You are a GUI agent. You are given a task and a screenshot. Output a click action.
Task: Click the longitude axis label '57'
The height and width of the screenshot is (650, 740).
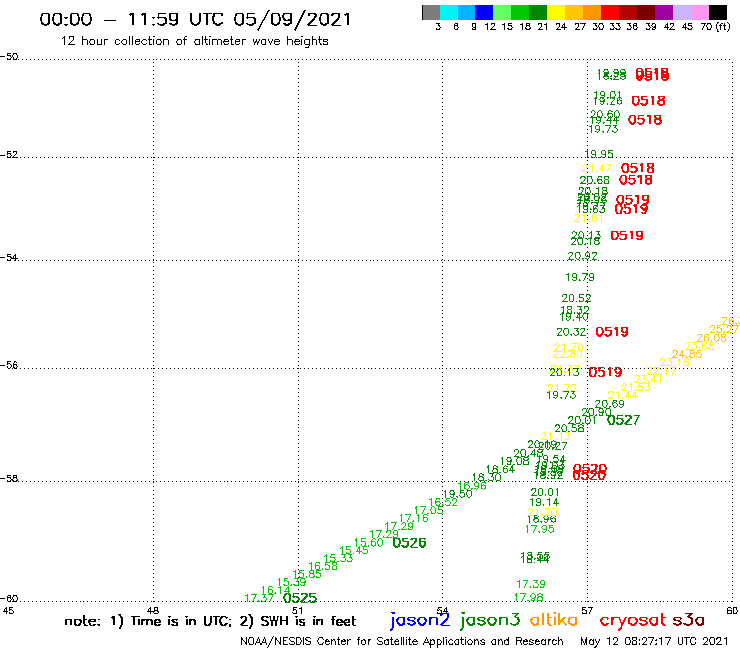(x=587, y=611)
